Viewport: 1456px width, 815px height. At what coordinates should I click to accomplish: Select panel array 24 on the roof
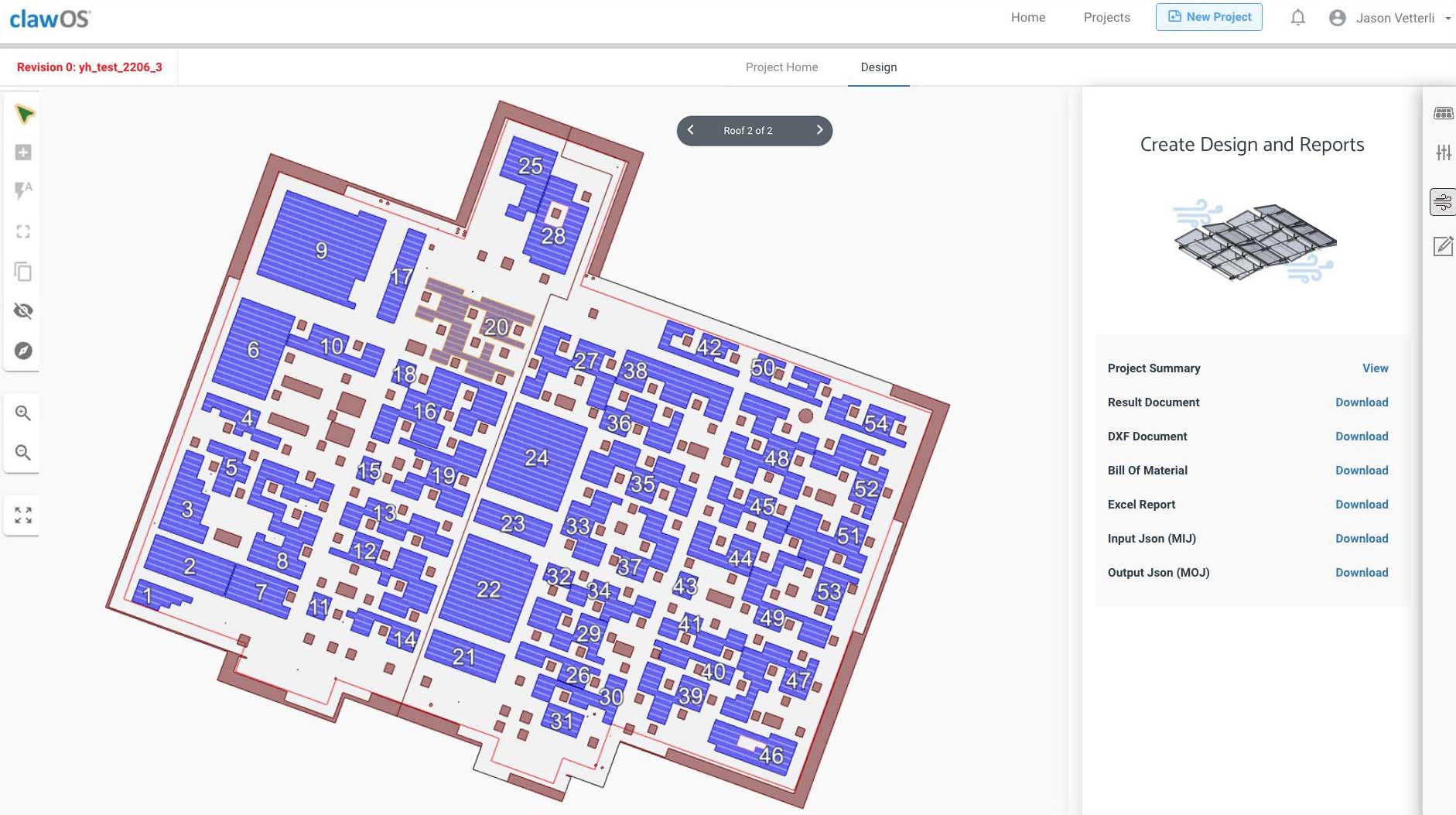537,457
